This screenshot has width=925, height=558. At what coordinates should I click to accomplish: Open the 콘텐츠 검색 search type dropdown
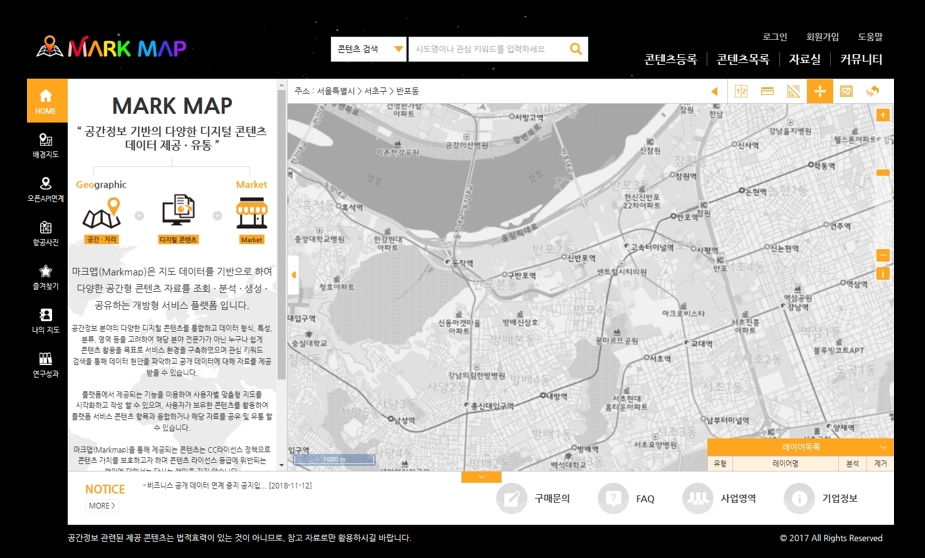pos(368,49)
